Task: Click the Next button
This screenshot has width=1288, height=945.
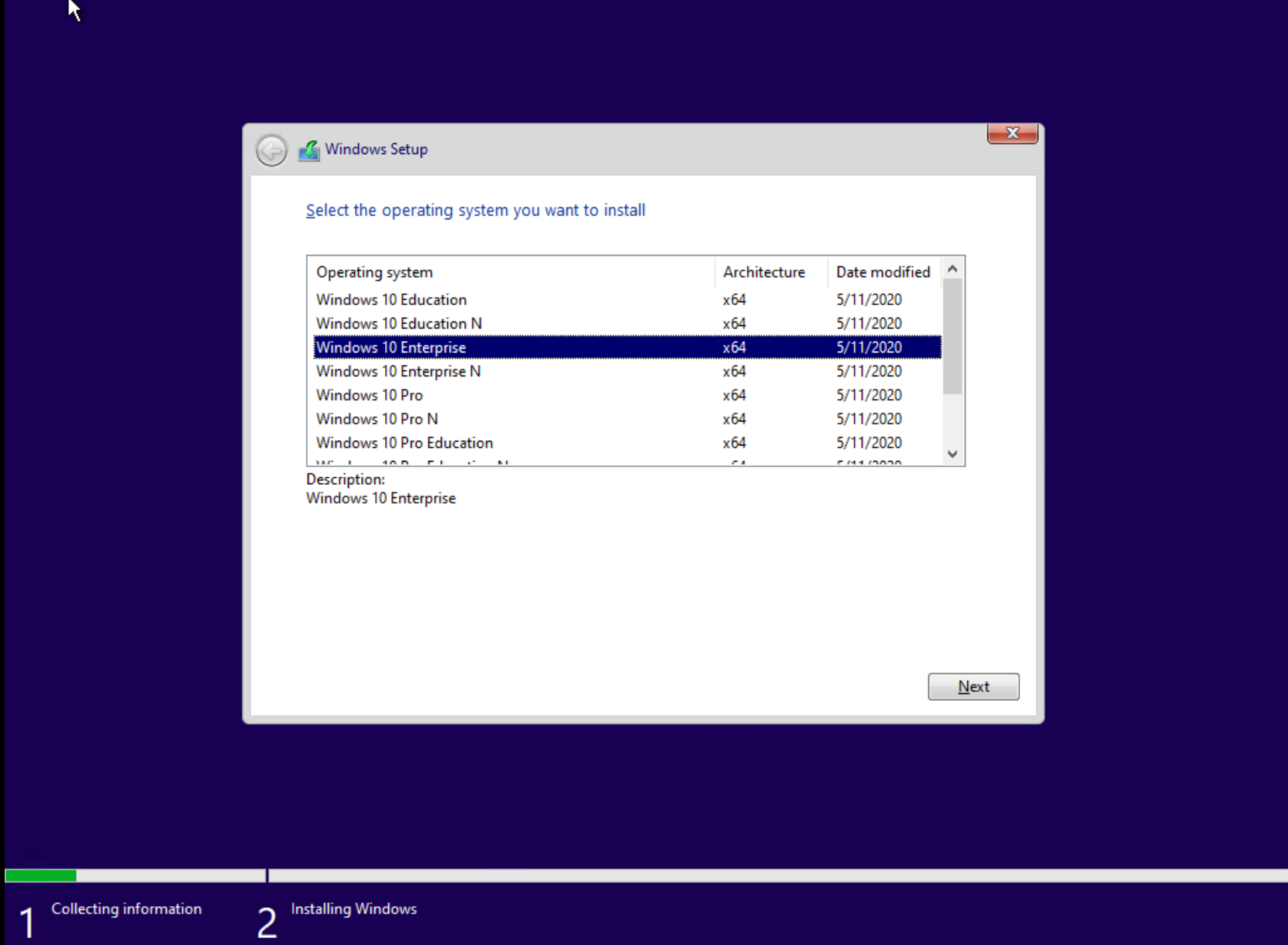Action: (x=973, y=686)
